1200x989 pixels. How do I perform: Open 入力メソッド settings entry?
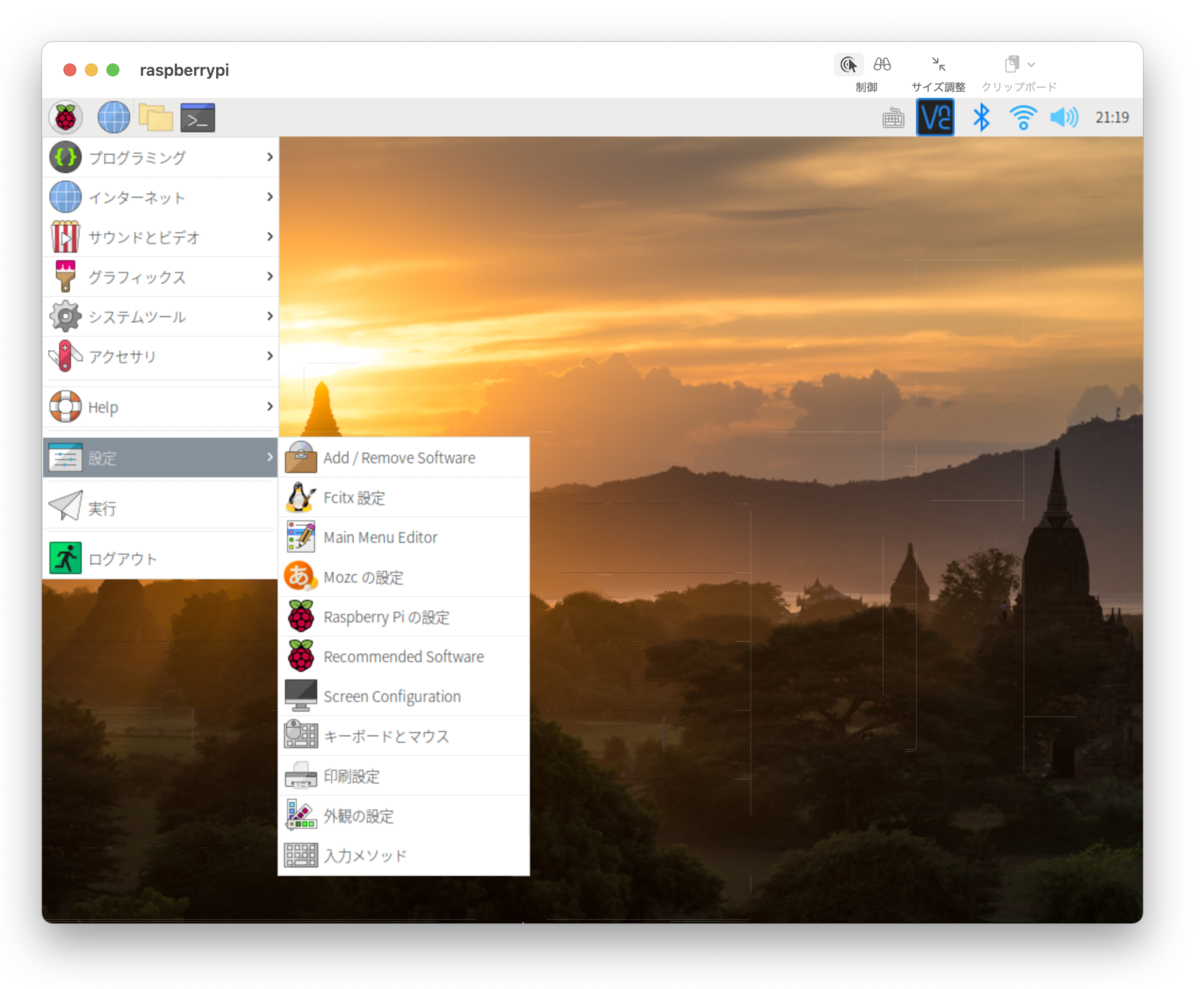[404, 856]
